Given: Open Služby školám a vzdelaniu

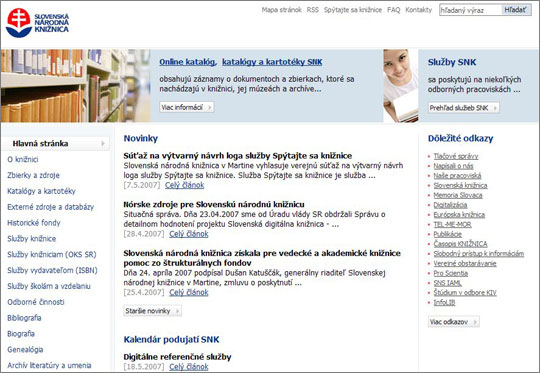Looking at the screenshot, I should (x=49, y=286).
